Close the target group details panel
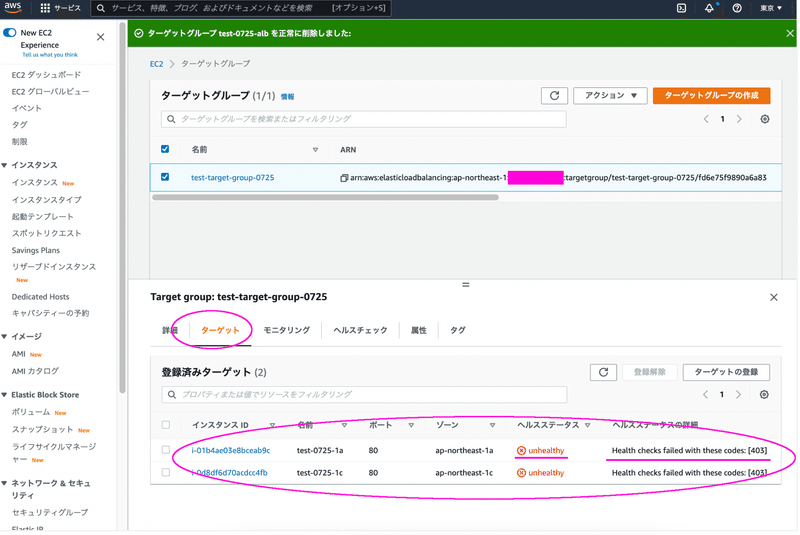Viewport: 800px width, 535px height. [x=774, y=297]
